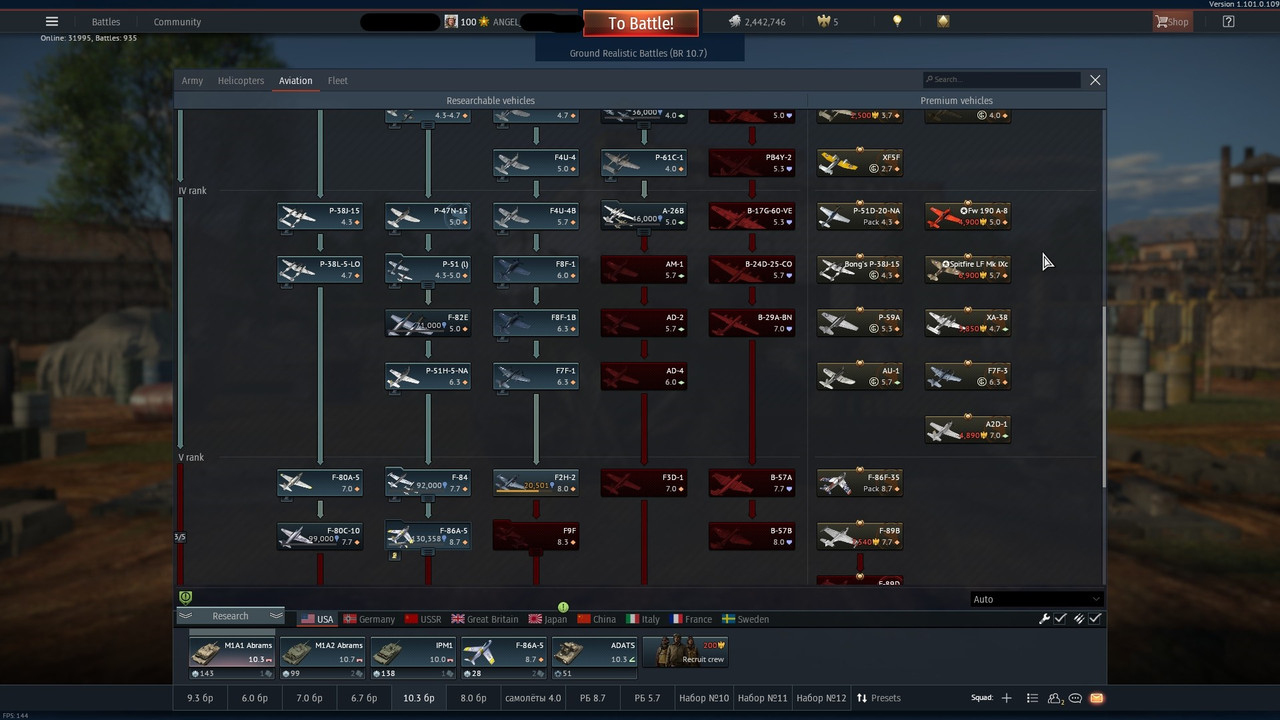Switch to the Helicopters tab
The height and width of the screenshot is (720, 1280).
(241, 81)
